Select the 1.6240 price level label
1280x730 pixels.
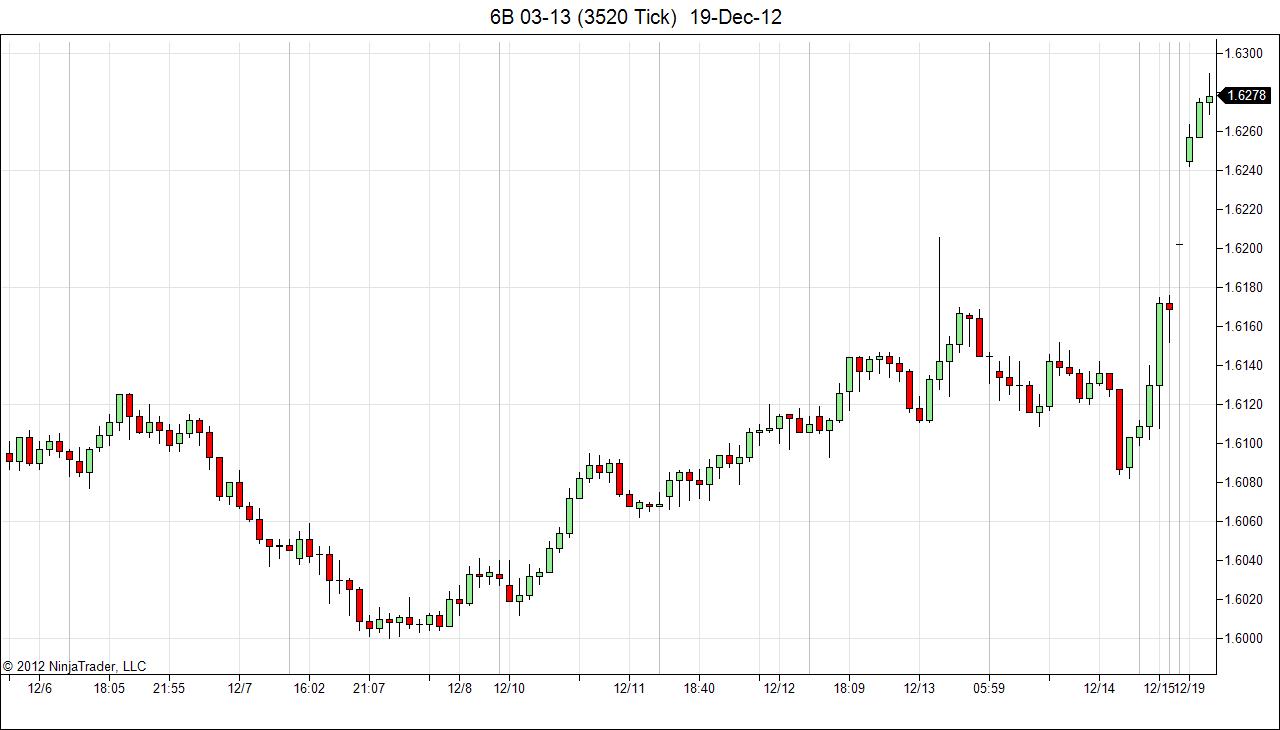pos(1245,170)
